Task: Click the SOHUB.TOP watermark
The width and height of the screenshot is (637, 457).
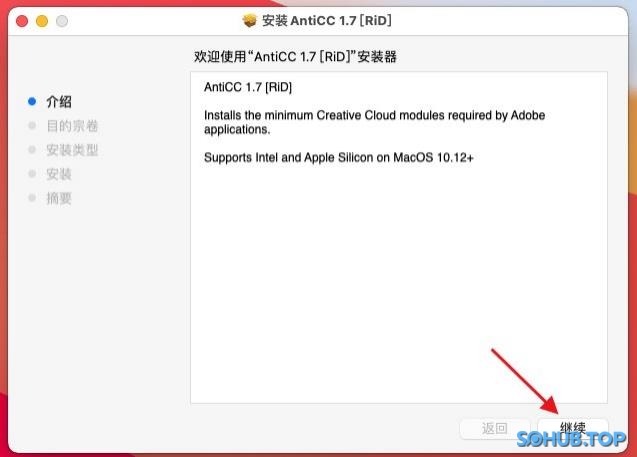Action: point(571,439)
